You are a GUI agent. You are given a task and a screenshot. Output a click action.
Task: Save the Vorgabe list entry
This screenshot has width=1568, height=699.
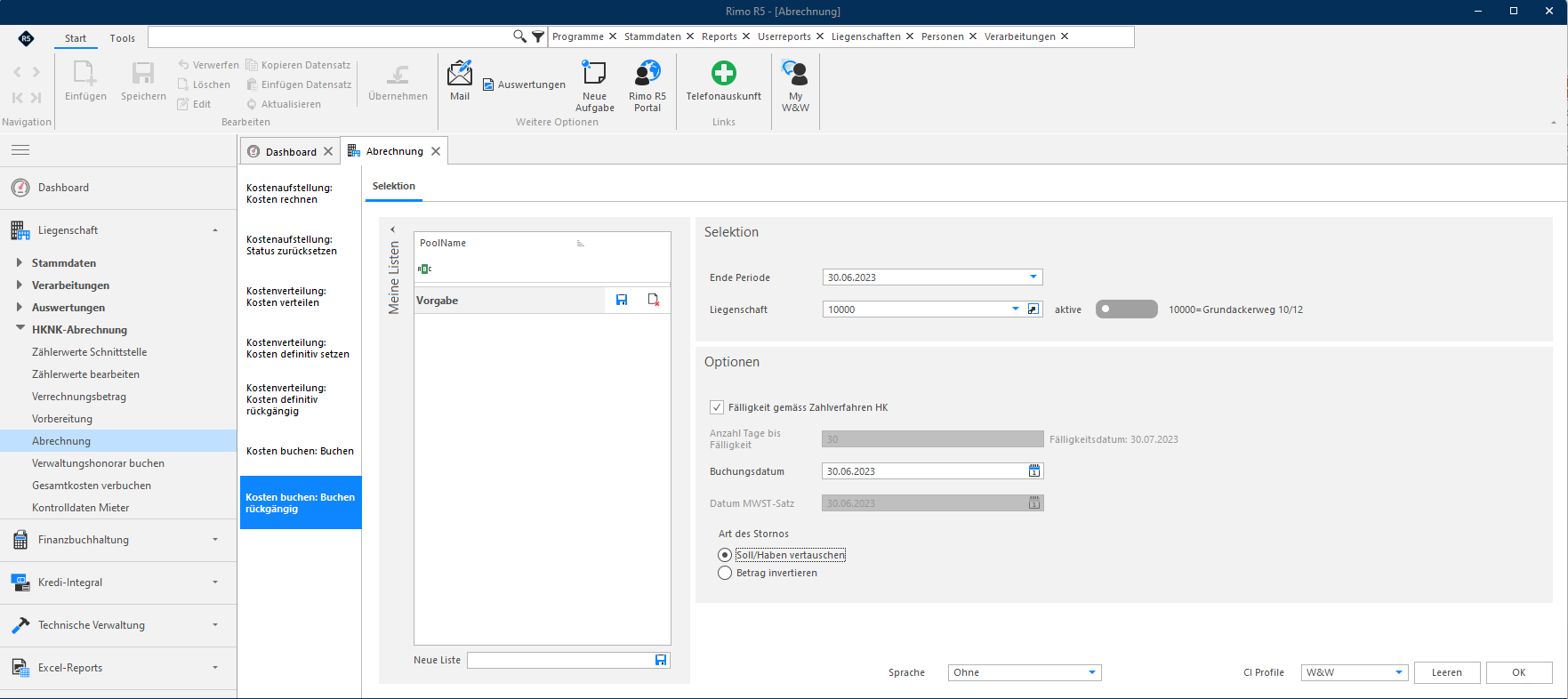[x=622, y=301]
